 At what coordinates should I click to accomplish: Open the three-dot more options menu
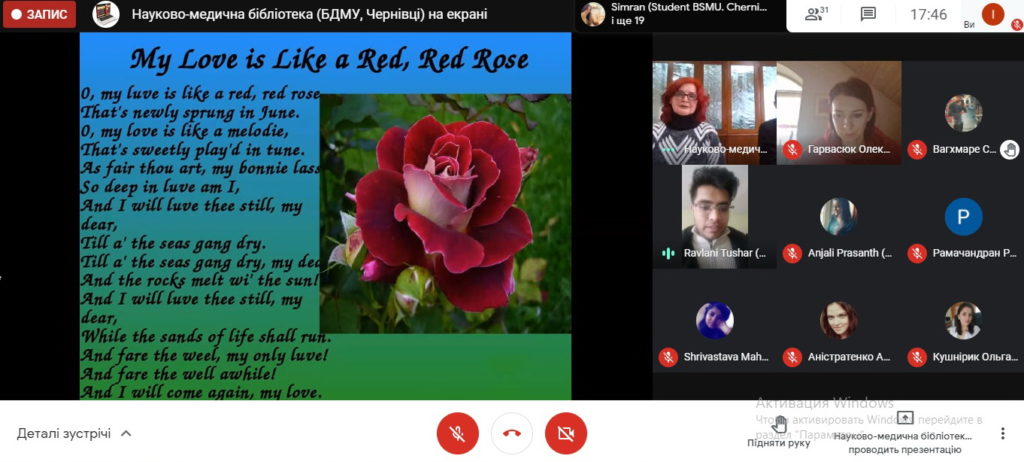tap(1002, 433)
